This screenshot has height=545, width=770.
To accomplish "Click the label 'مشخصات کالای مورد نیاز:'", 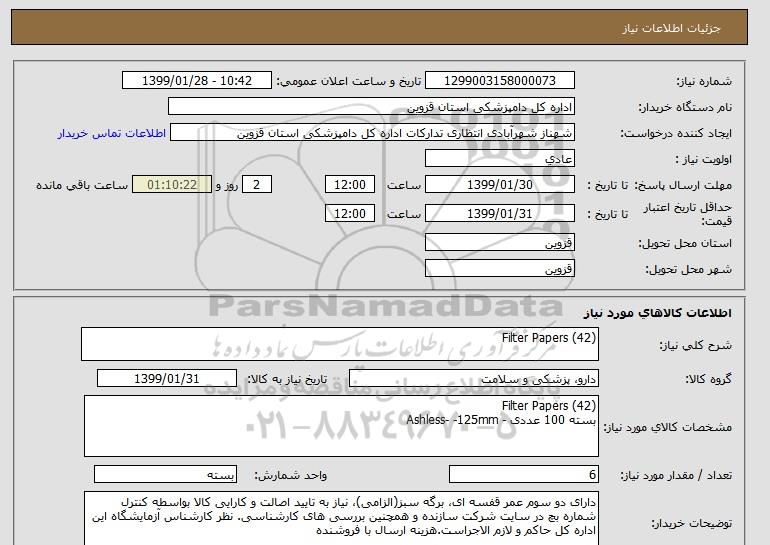I will (668, 427).
